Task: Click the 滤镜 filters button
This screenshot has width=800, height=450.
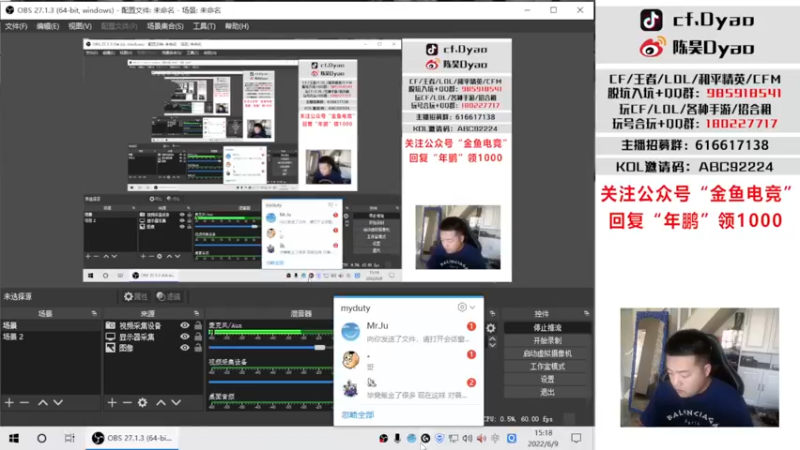Action: (x=168, y=296)
